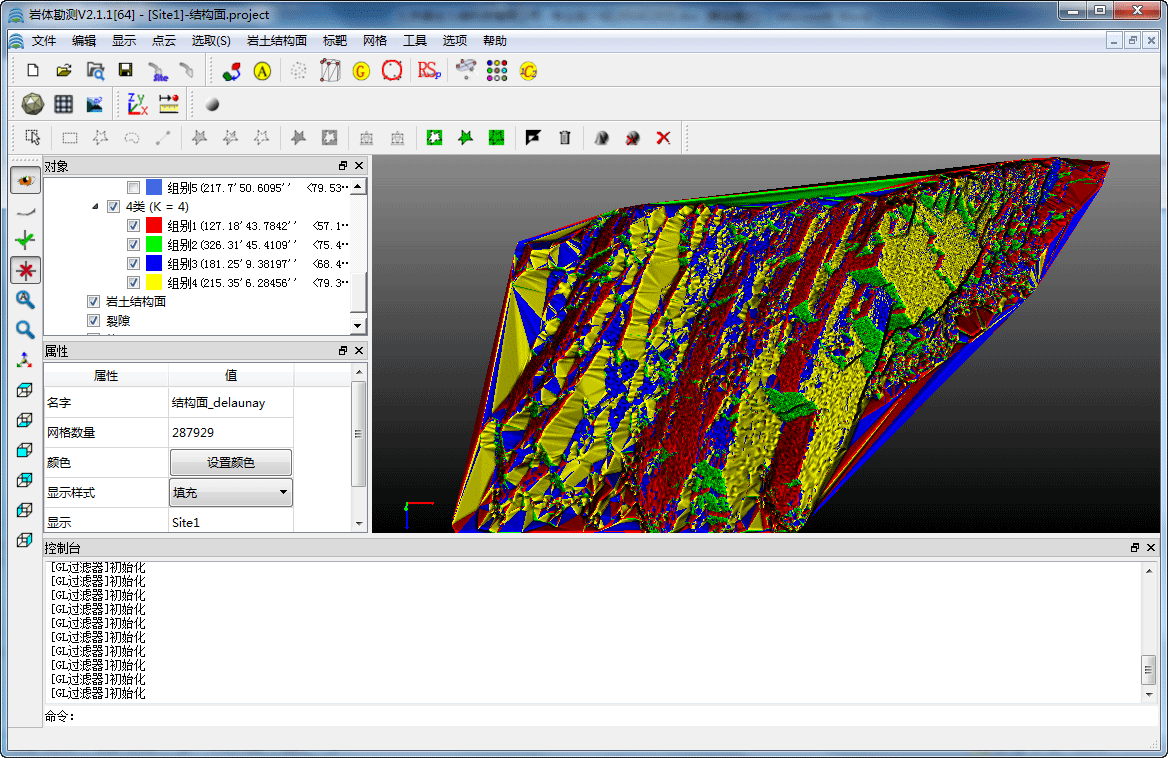The height and width of the screenshot is (758, 1168).
Task: Click the red X icon in toolbar
Action: (x=663, y=138)
